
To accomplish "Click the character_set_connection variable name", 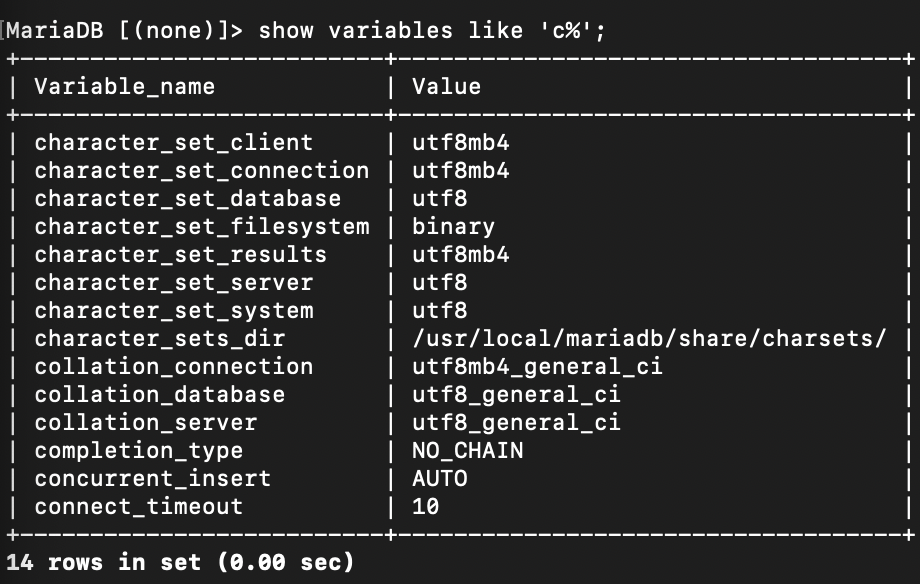I will click(x=201, y=171).
